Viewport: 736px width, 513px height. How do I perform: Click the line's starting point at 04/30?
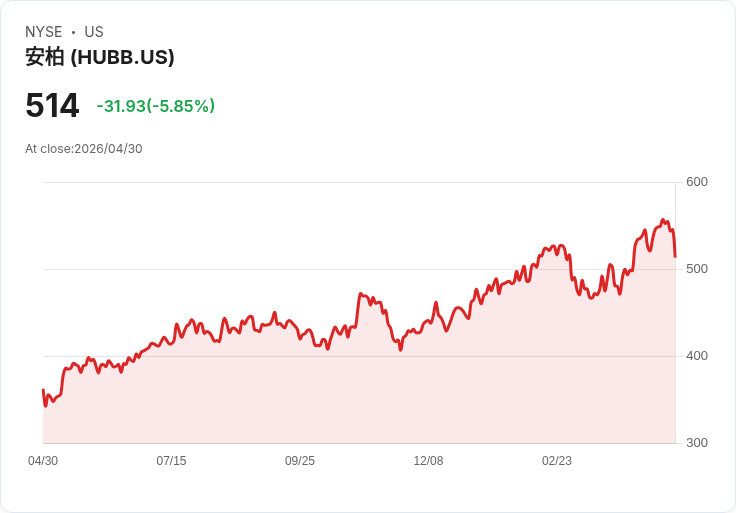(x=43, y=390)
